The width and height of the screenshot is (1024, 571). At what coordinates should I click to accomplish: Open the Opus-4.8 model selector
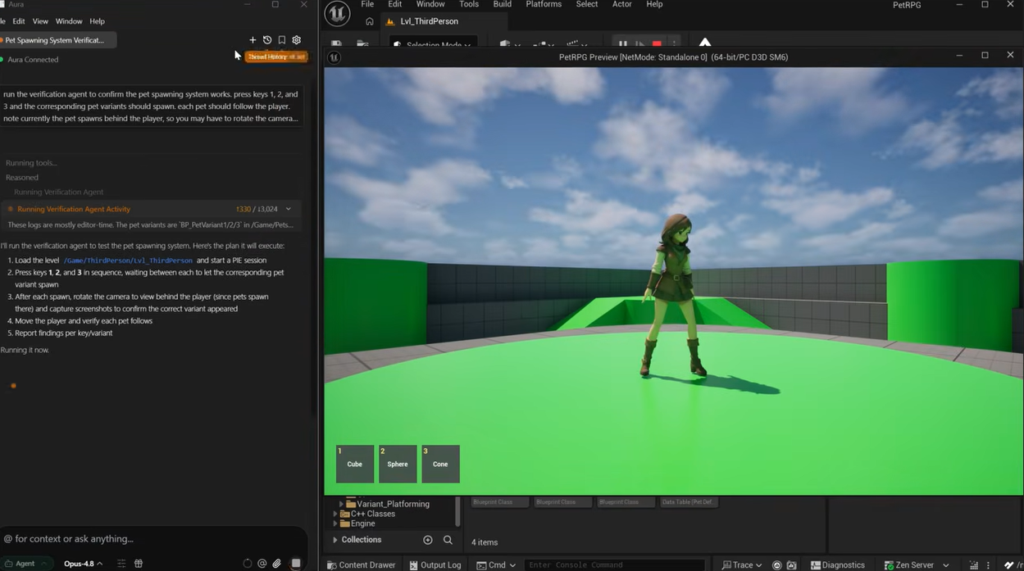83,563
